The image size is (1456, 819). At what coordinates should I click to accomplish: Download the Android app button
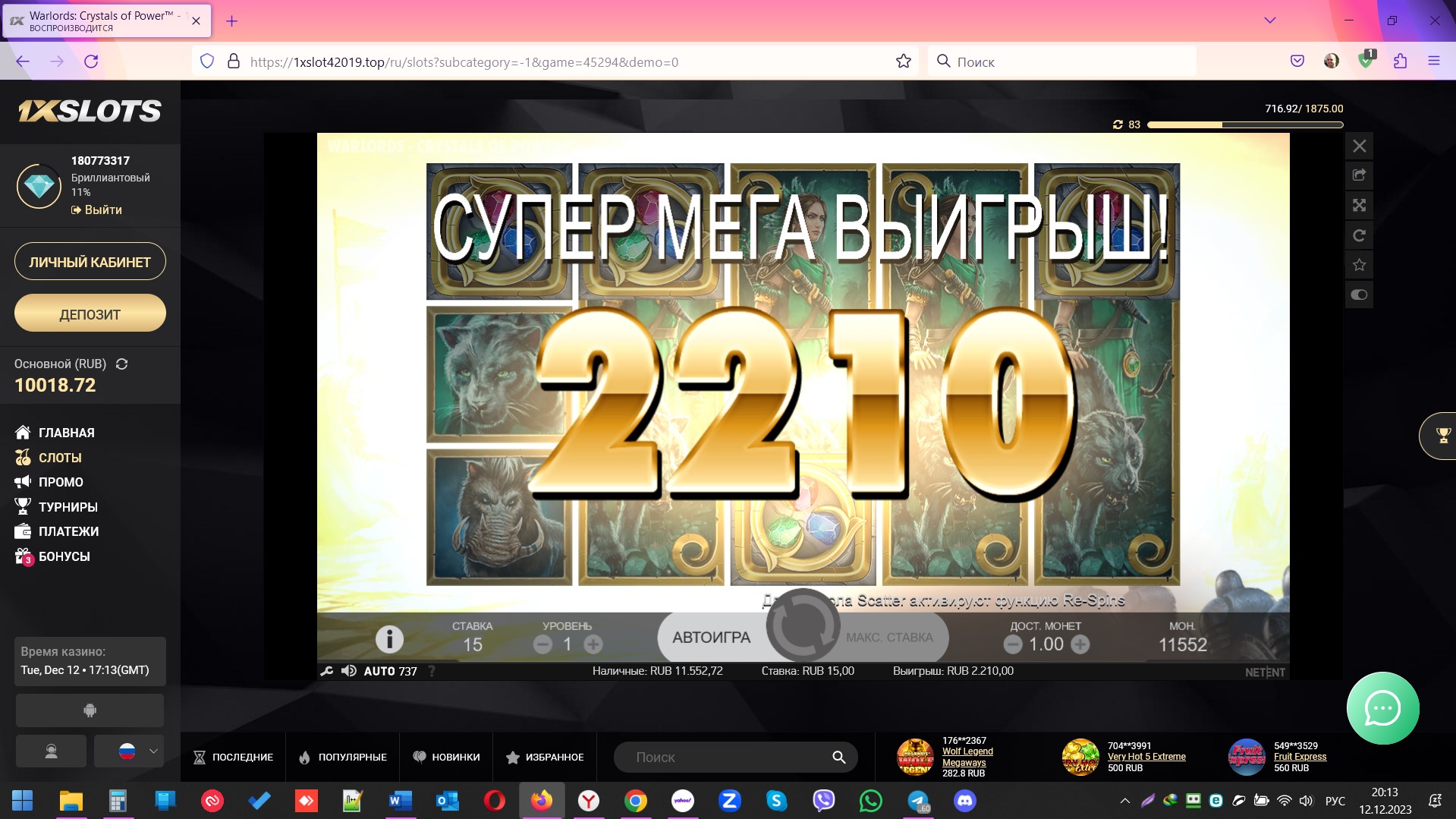[90, 710]
